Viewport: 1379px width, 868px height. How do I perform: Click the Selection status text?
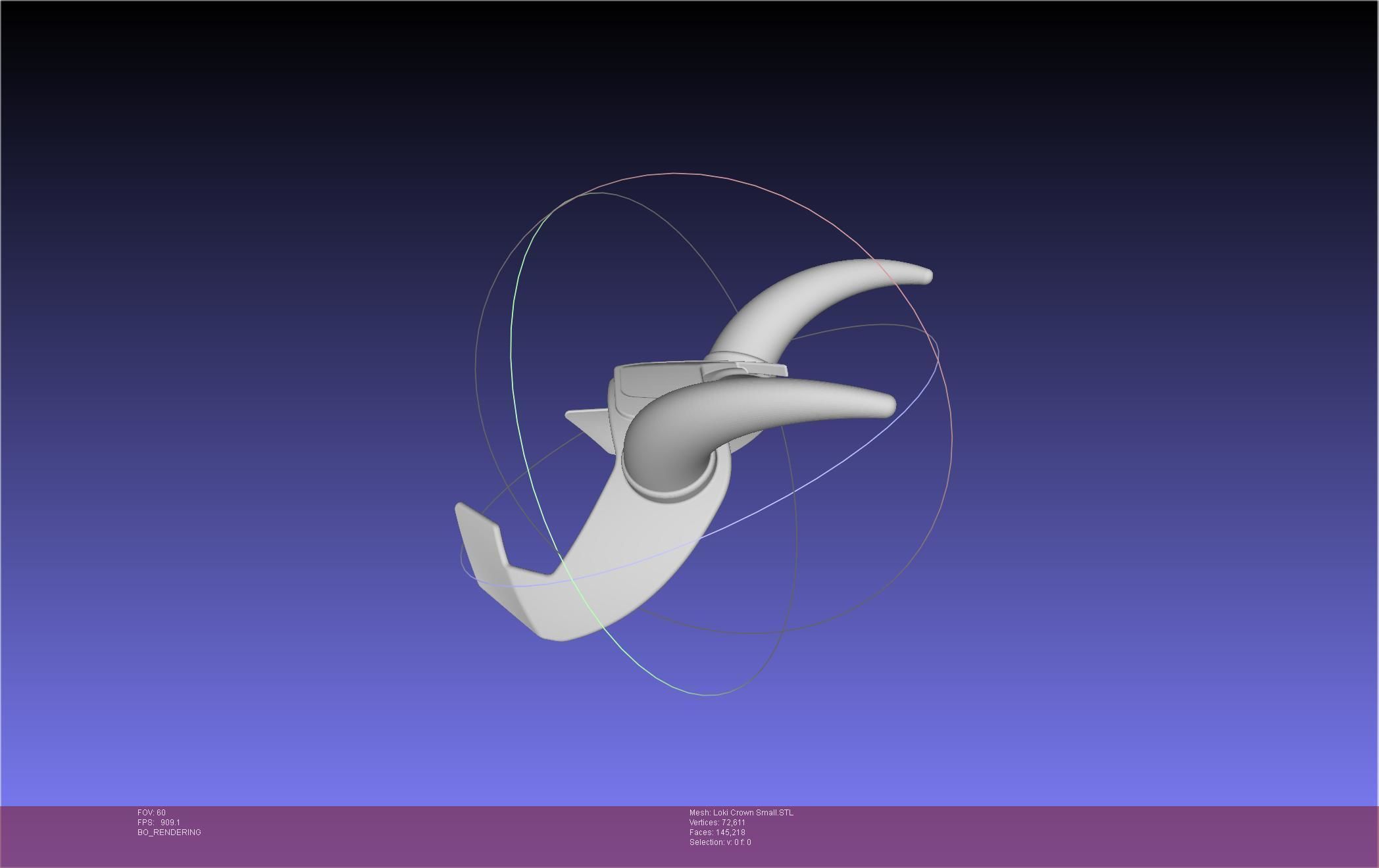pyautogui.click(x=720, y=842)
